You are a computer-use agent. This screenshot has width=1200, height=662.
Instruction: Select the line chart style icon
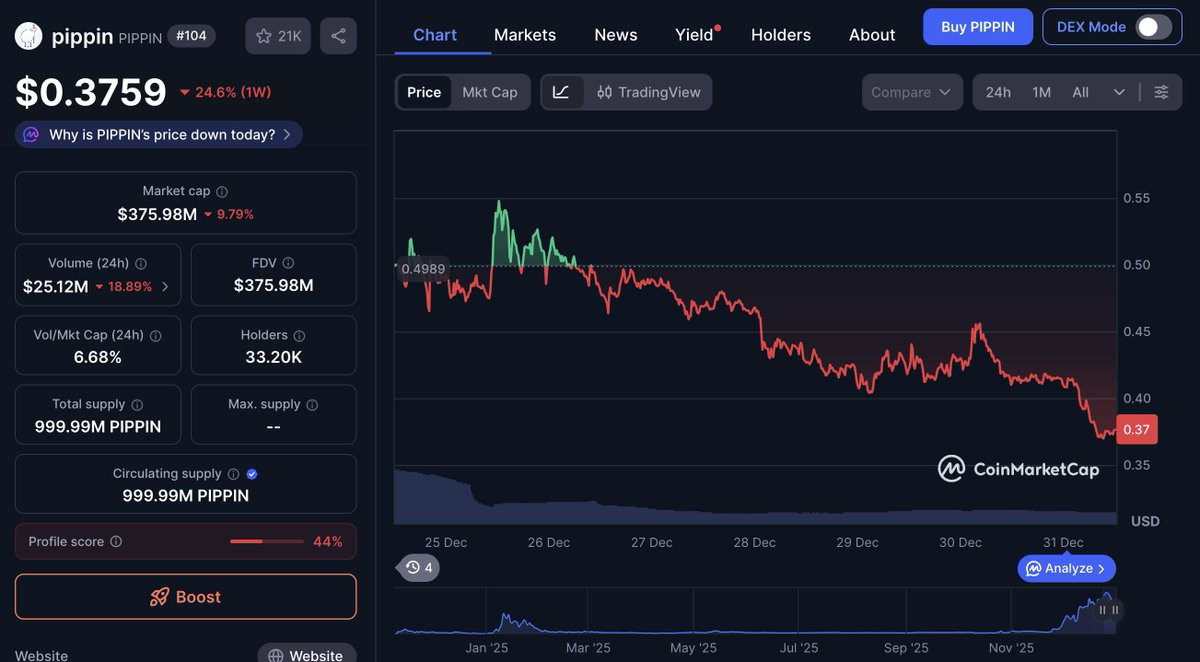click(x=561, y=92)
